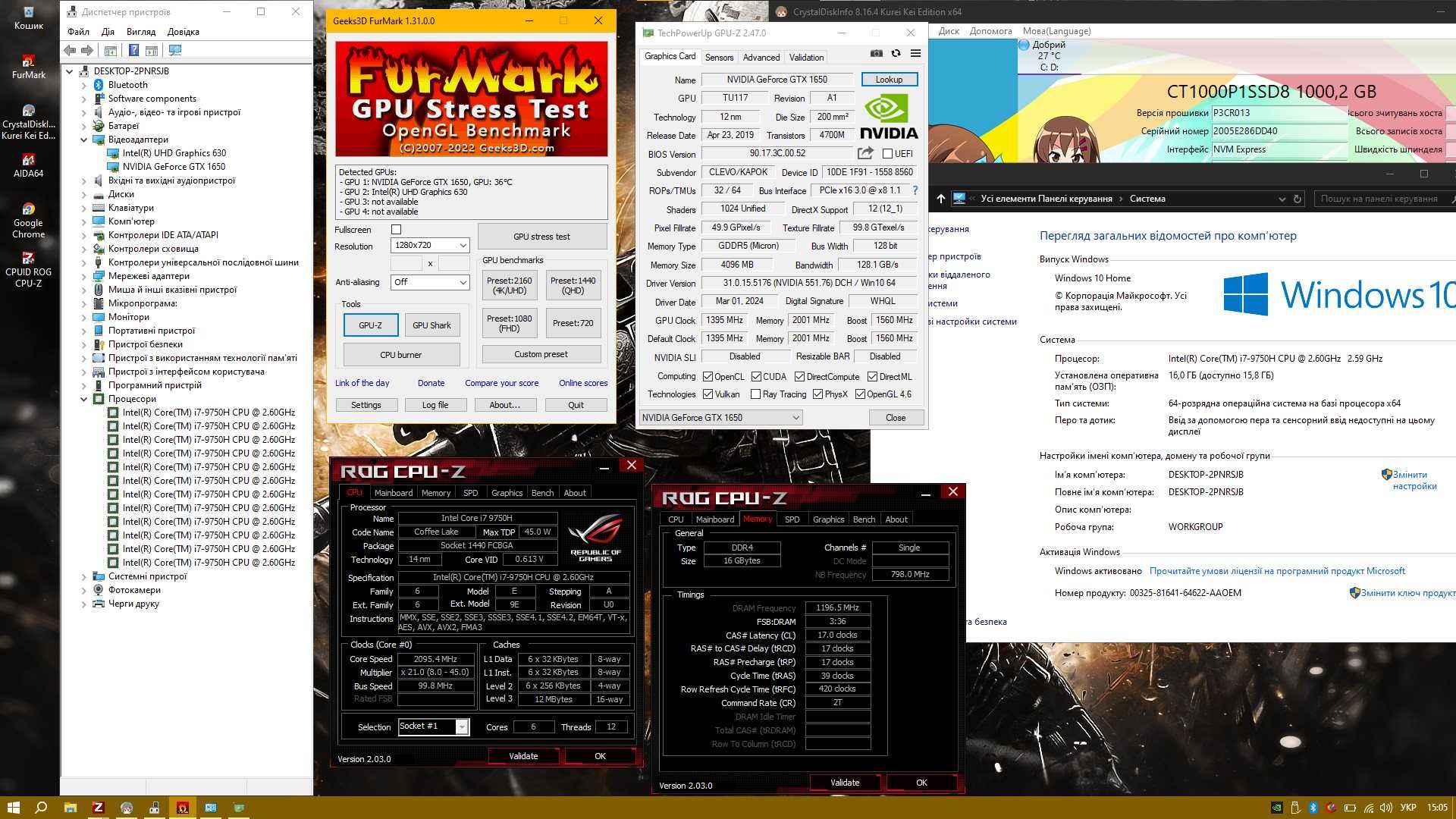Toggle the DirectCompute checkbox in GPU-Z

(x=799, y=377)
